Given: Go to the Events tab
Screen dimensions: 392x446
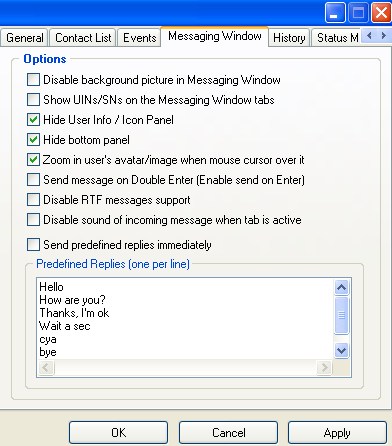Looking at the screenshot, I should (x=139, y=38).
